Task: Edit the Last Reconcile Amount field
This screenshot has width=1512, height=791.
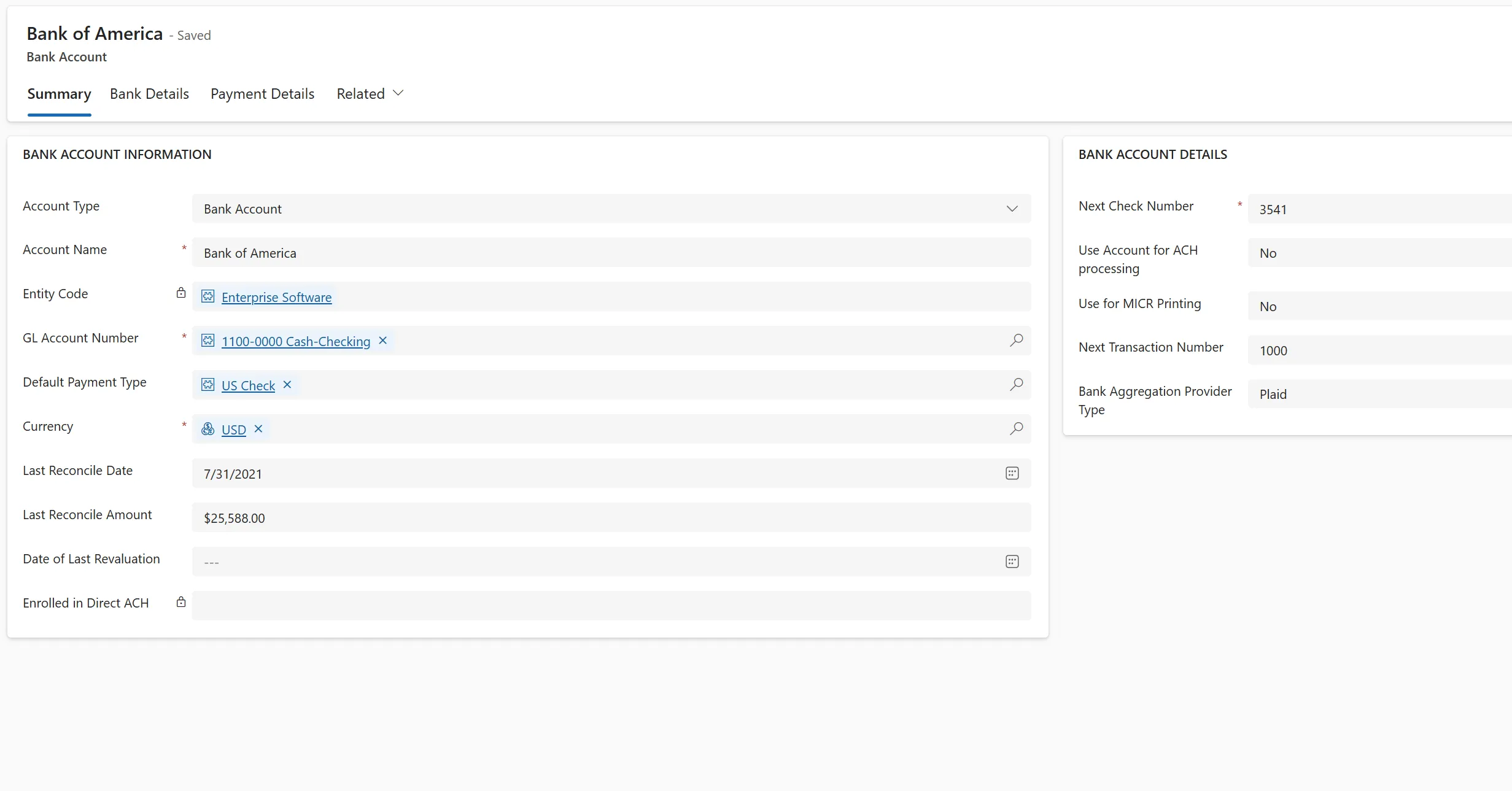Action: pyautogui.click(x=611, y=518)
